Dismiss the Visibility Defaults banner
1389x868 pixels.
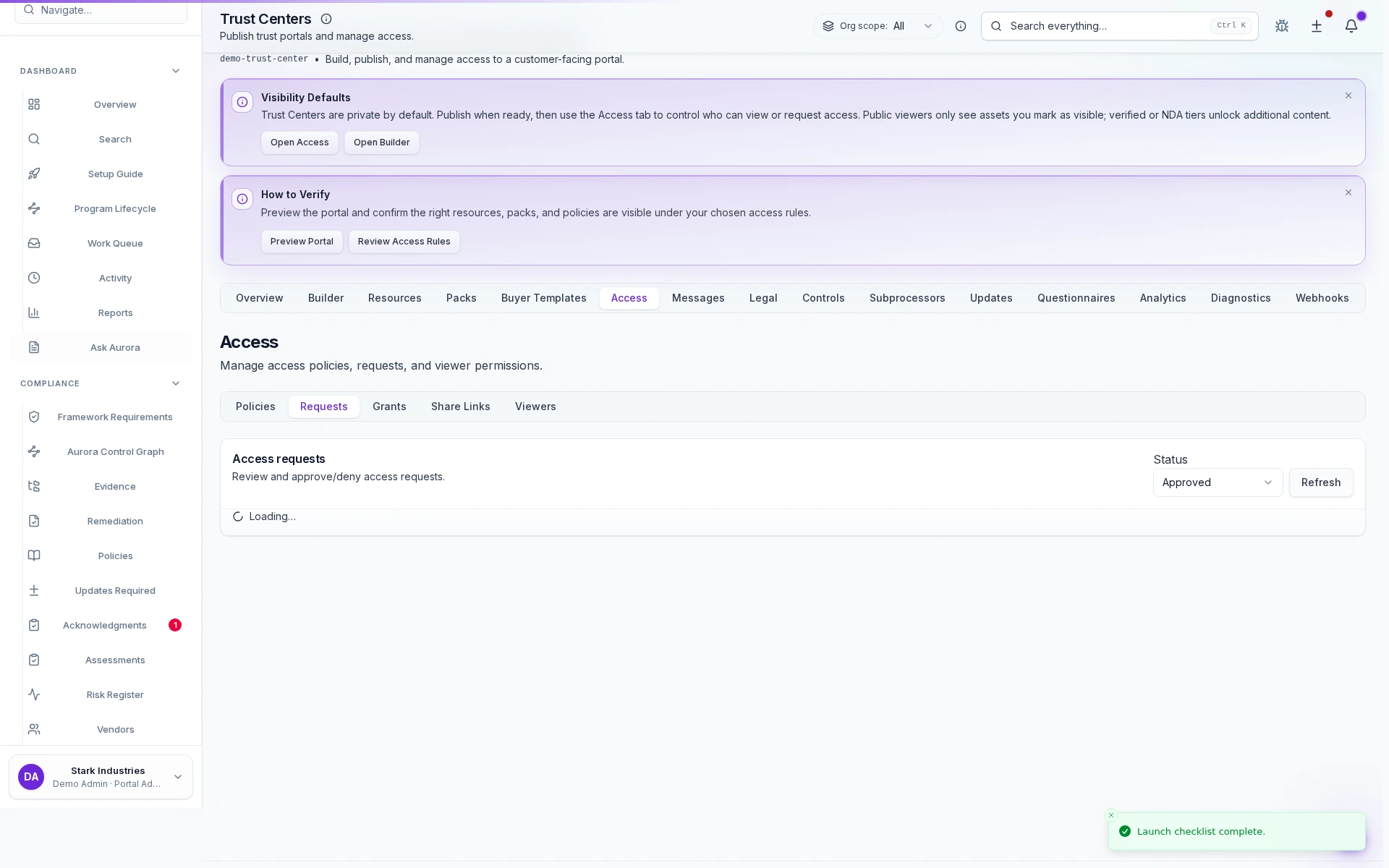[x=1348, y=95]
